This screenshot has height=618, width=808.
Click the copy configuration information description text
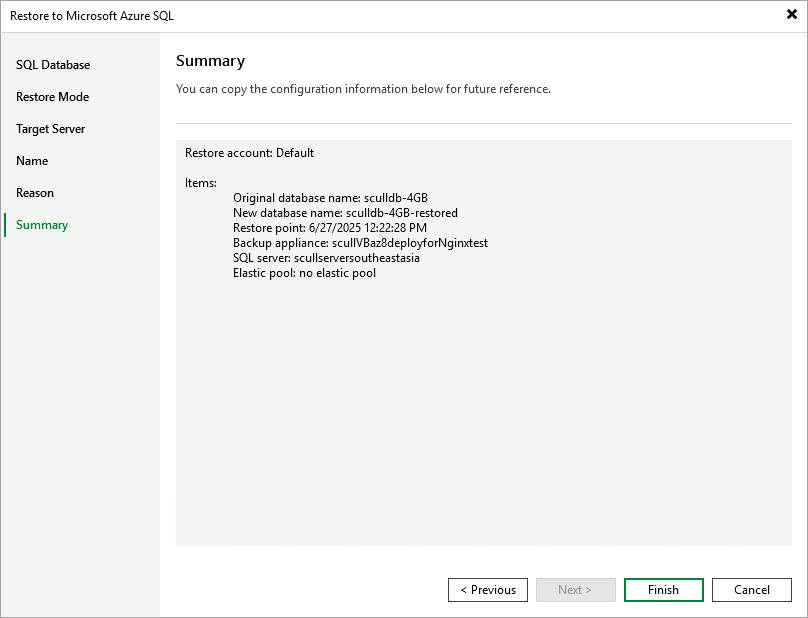pos(363,89)
